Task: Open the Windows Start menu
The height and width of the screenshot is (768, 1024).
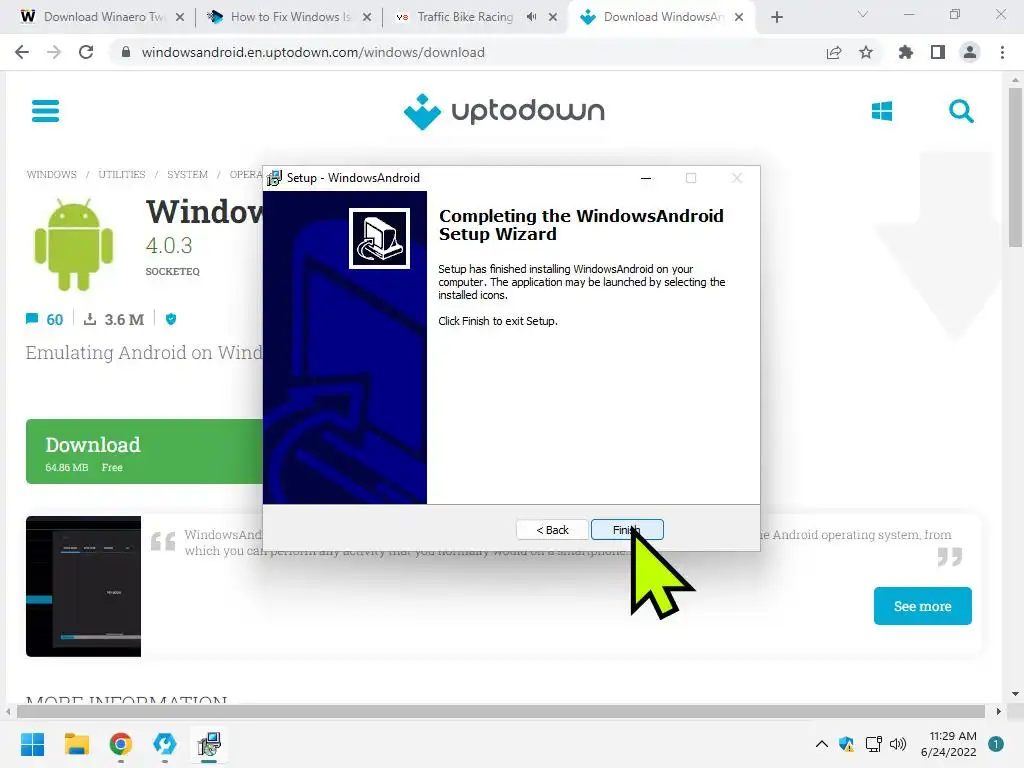Action: (33, 744)
